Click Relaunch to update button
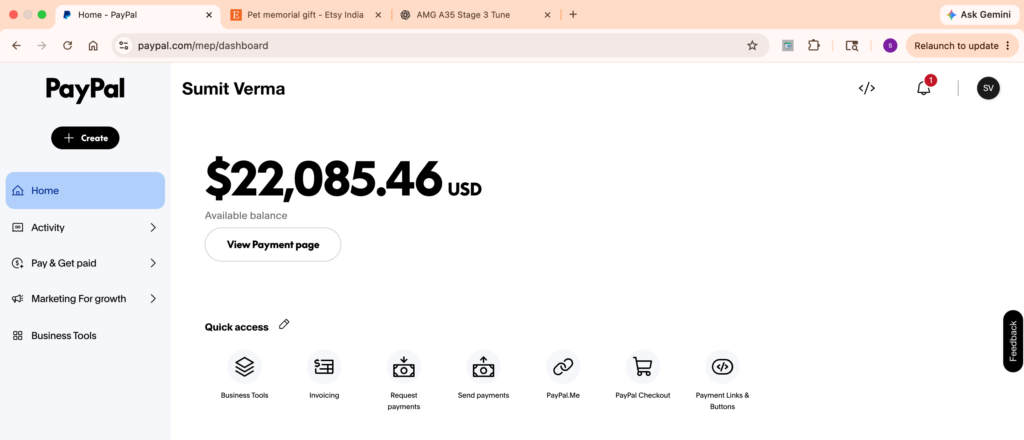This screenshot has height=440, width=1024. coord(962,46)
